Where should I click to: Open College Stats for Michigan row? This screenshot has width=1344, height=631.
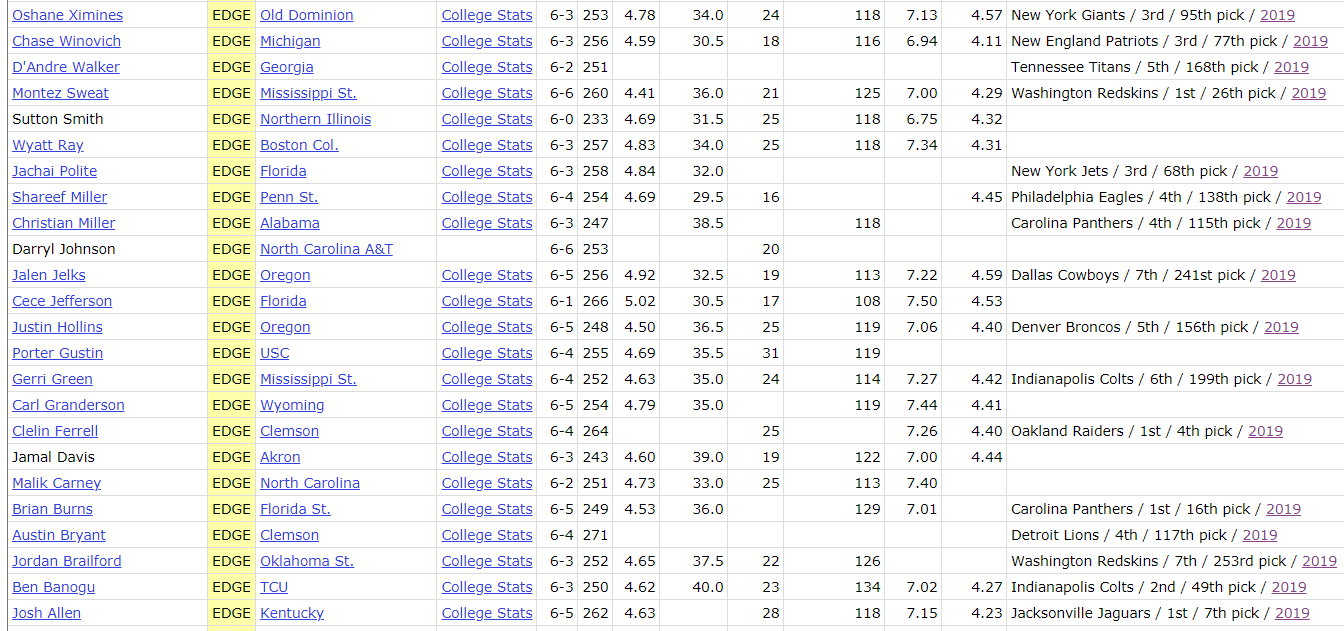point(486,41)
